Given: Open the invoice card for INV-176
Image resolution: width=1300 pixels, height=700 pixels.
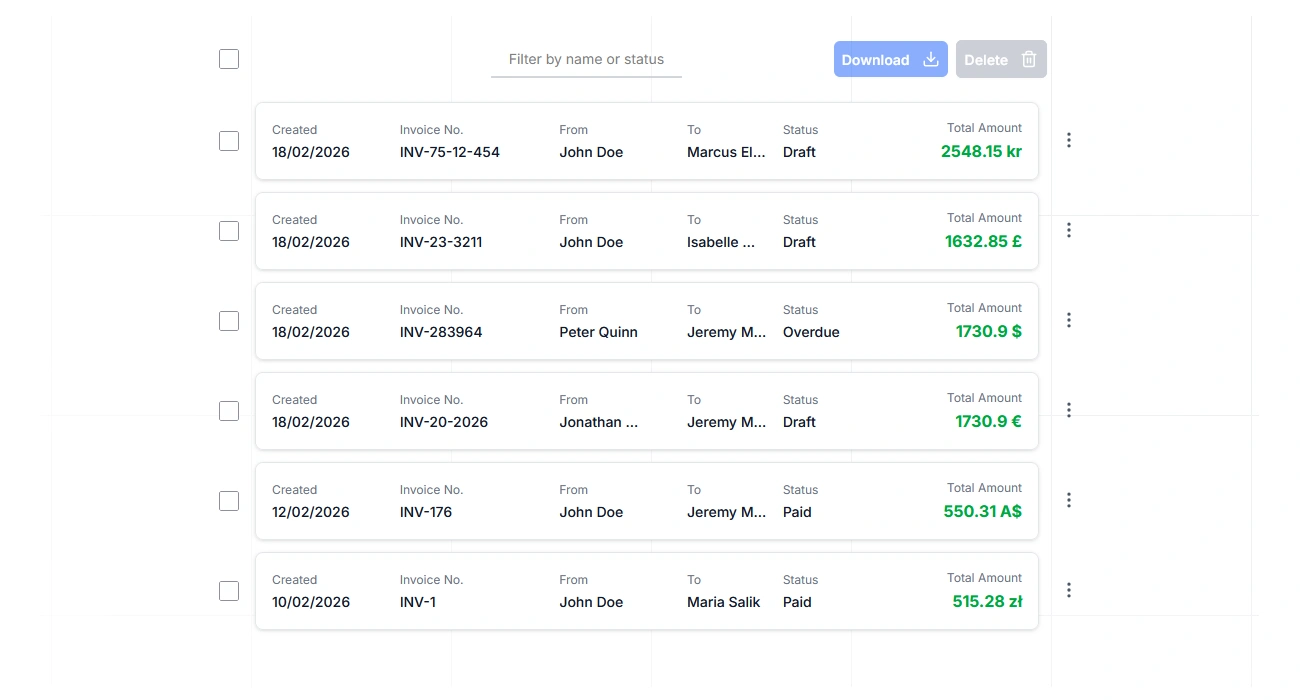Looking at the screenshot, I should 647,500.
